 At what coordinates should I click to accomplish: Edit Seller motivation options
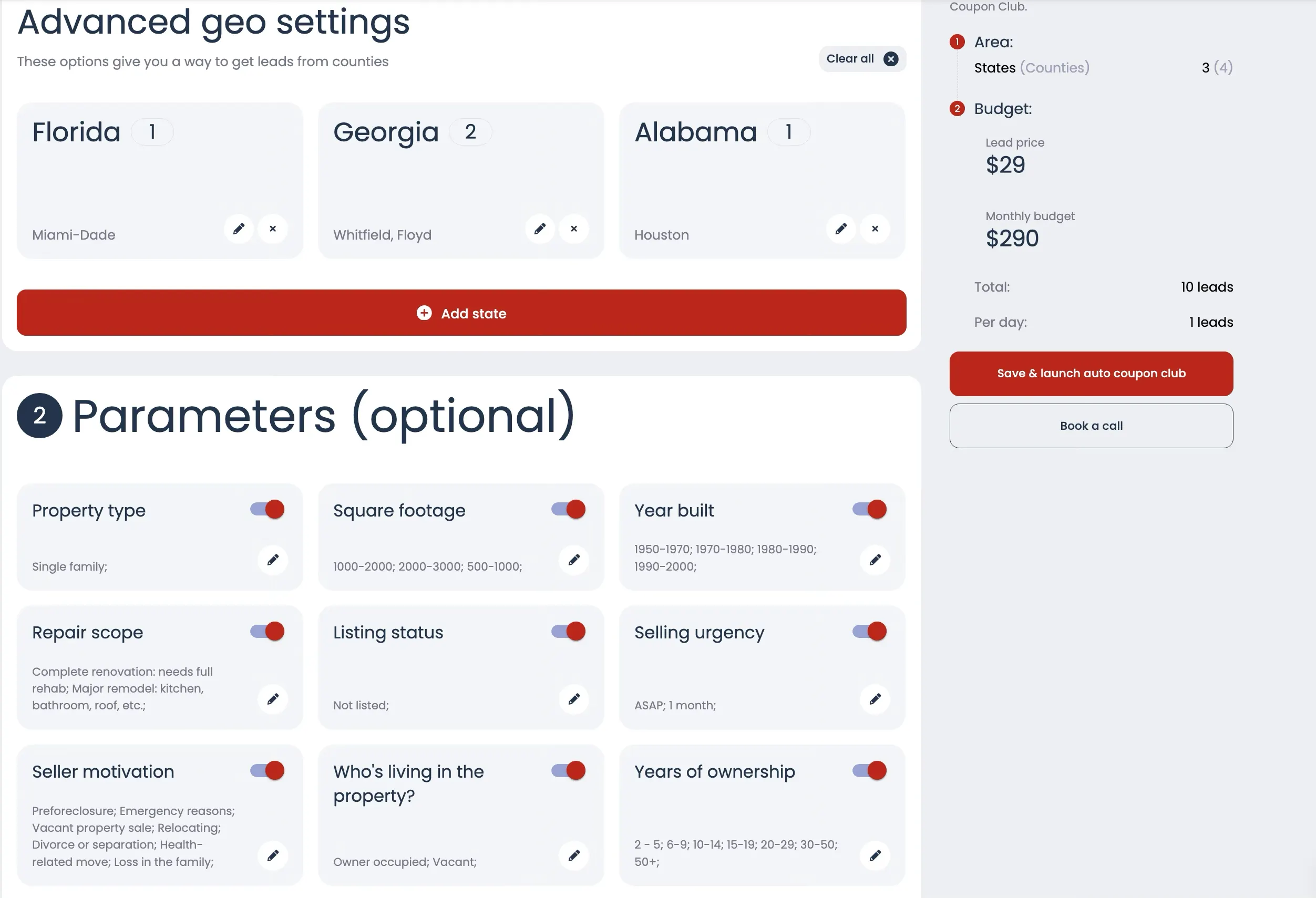[x=273, y=855]
